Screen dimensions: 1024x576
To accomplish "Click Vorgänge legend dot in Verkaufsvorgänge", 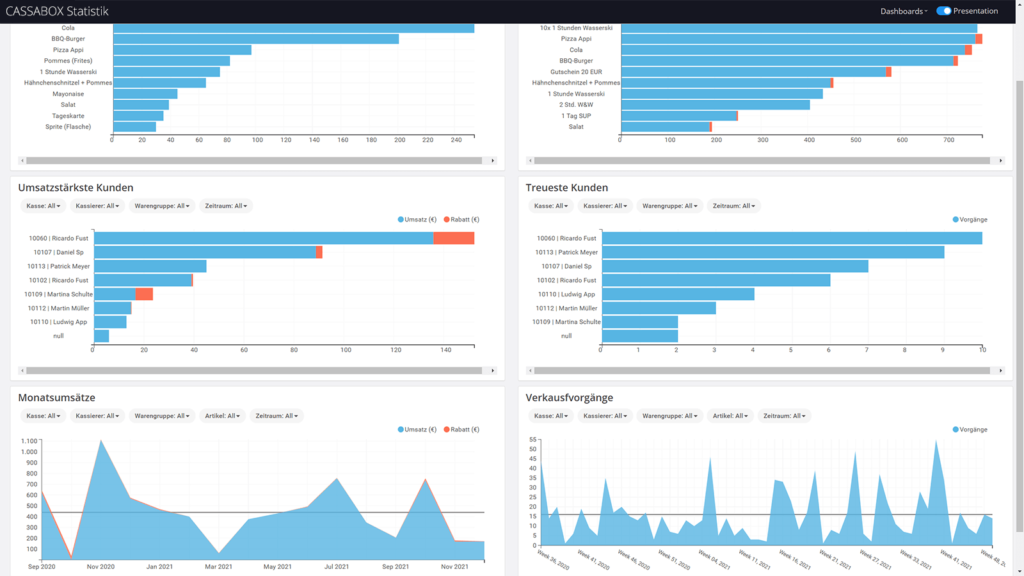I will (956, 429).
